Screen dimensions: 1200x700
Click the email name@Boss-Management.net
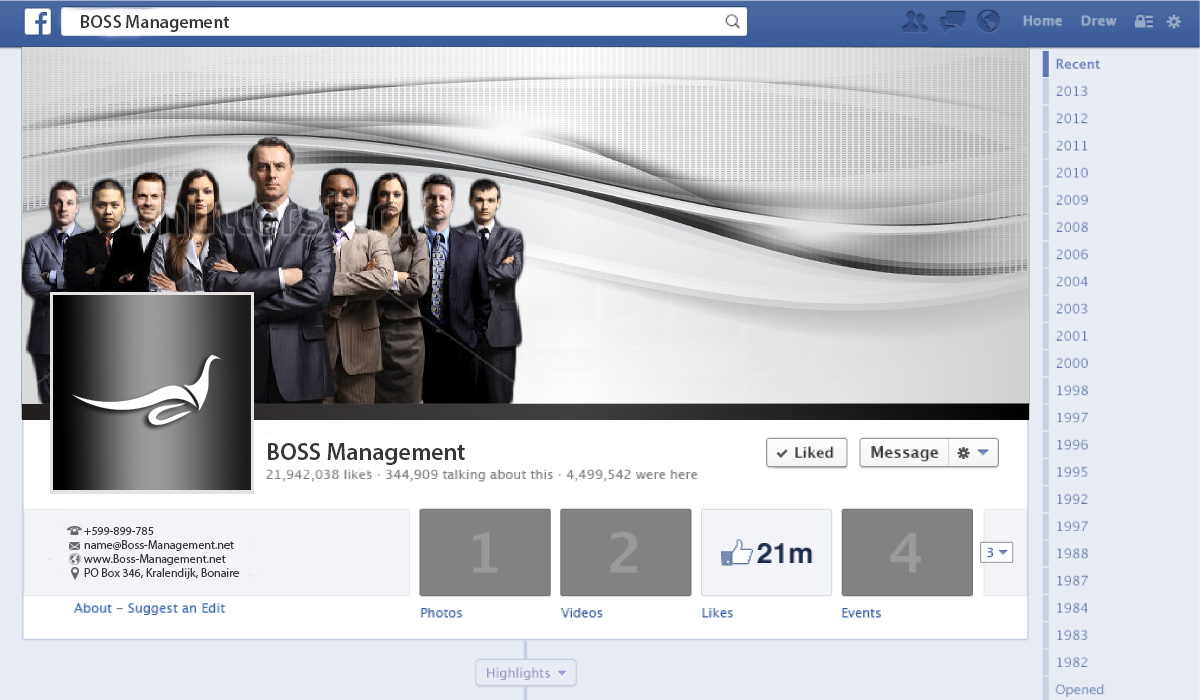(x=158, y=545)
